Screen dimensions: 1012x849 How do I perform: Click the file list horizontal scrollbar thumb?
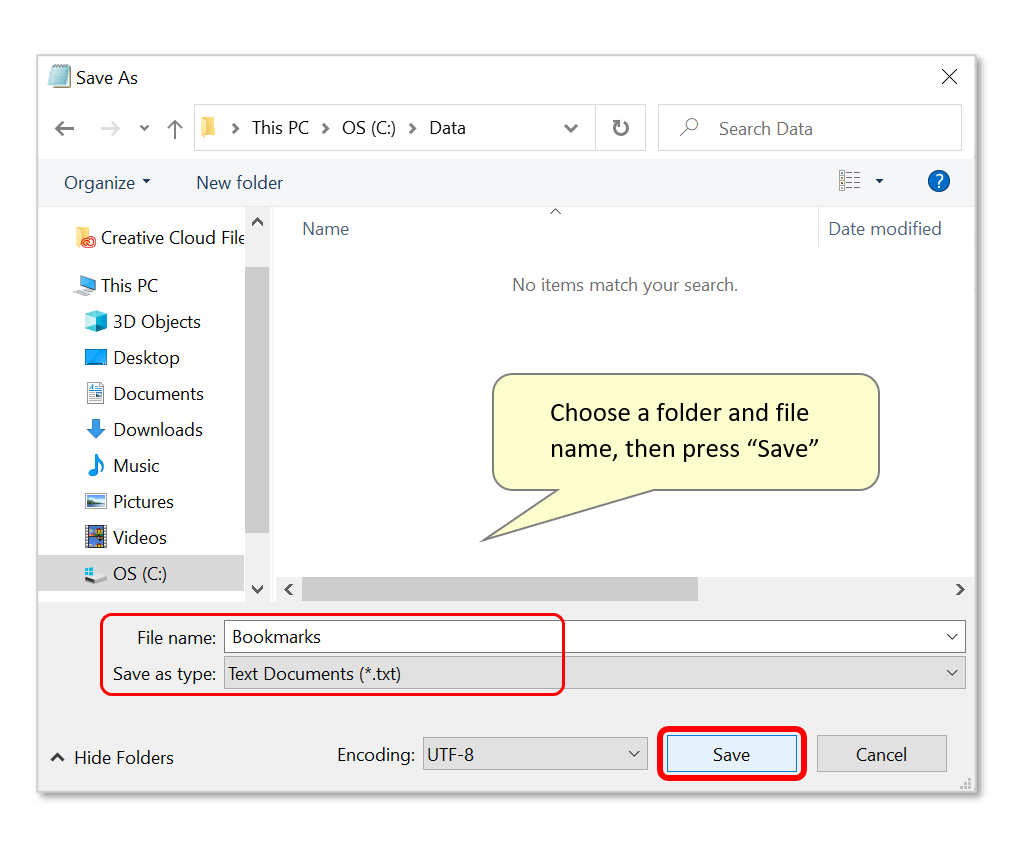[500, 589]
